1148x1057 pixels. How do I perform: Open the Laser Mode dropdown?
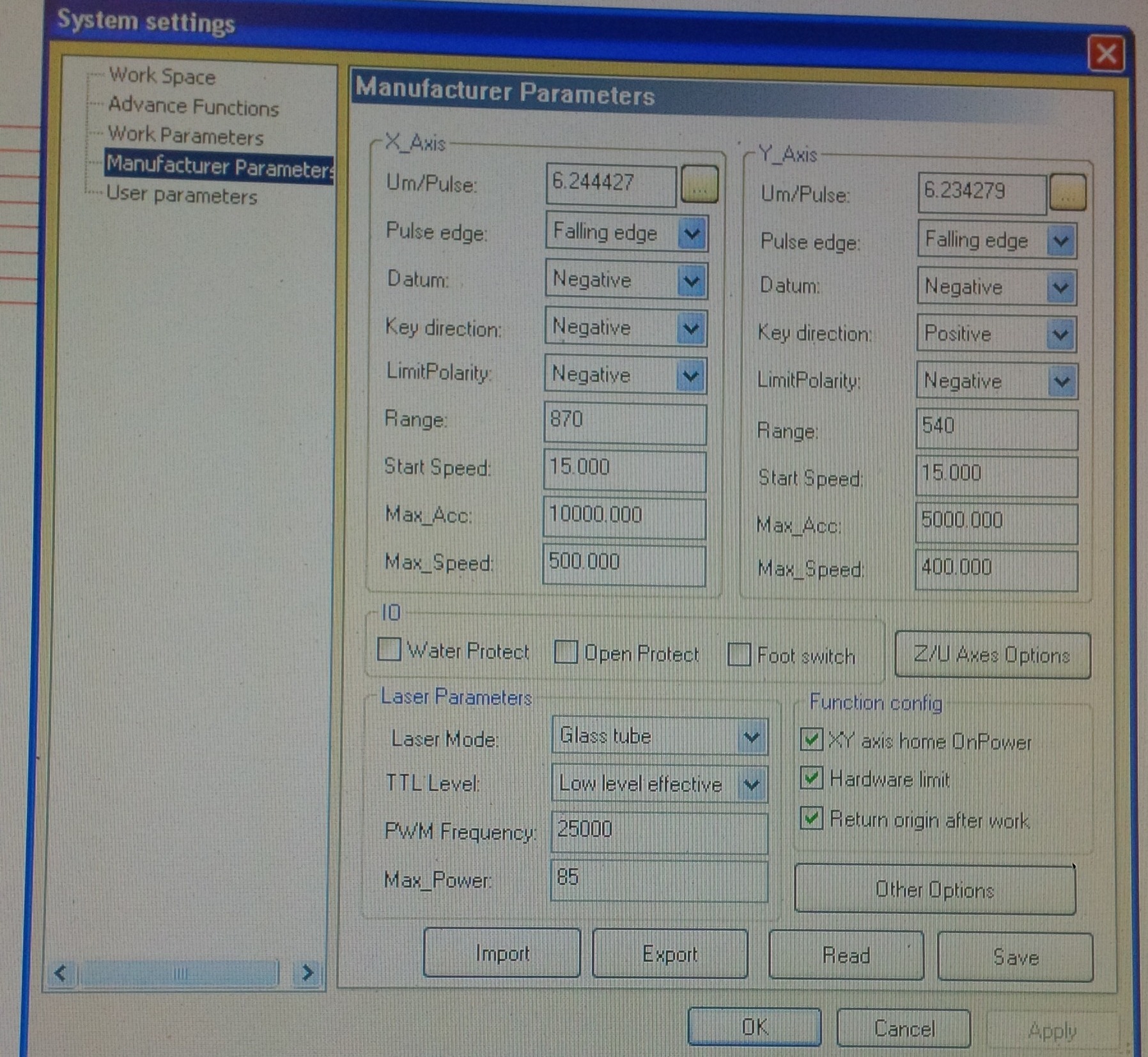coord(752,737)
